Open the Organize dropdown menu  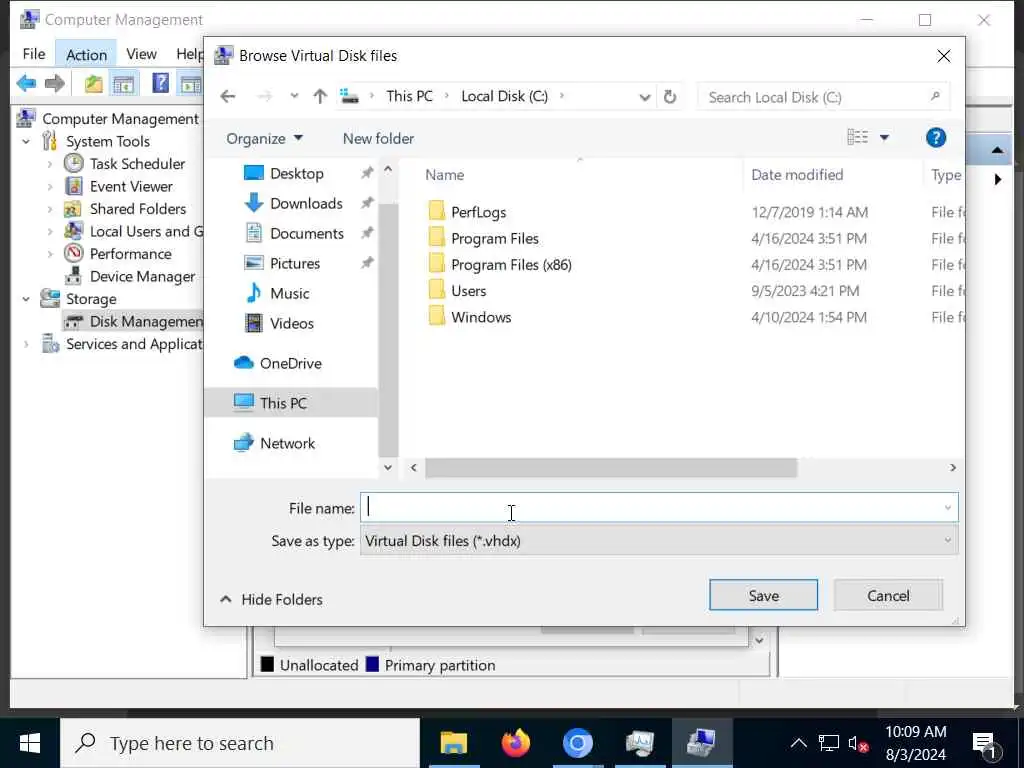264,138
